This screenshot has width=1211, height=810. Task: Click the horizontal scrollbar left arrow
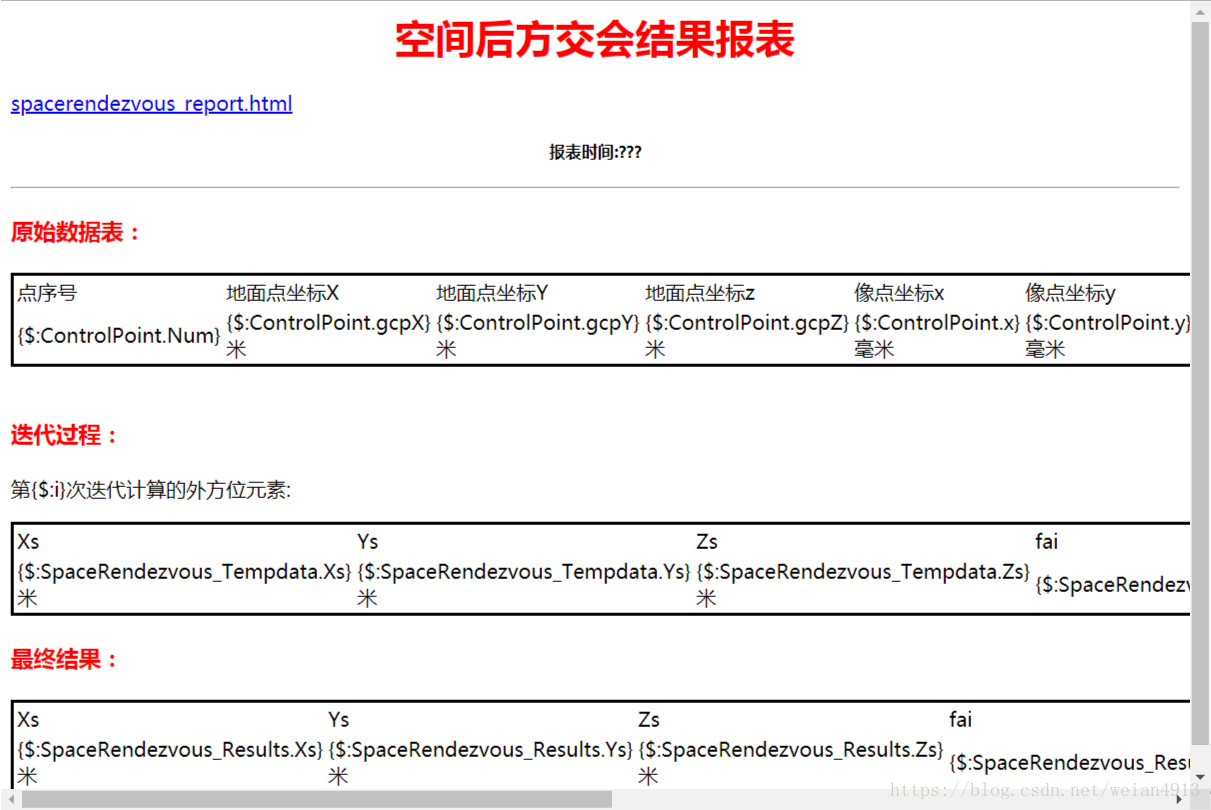tap(10, 799)
